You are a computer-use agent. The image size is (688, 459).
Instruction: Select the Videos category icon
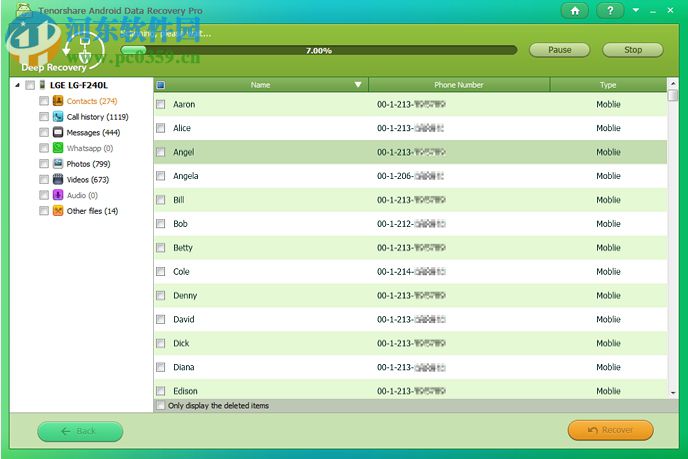click(x=58, y=179)
